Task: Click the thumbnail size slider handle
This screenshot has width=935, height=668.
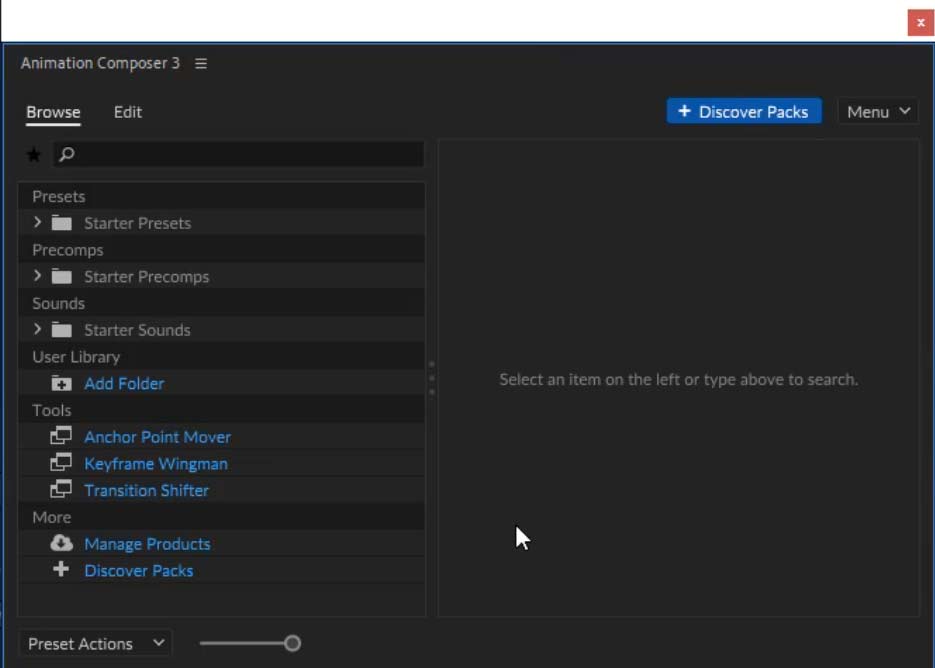Action: (292, 643)
